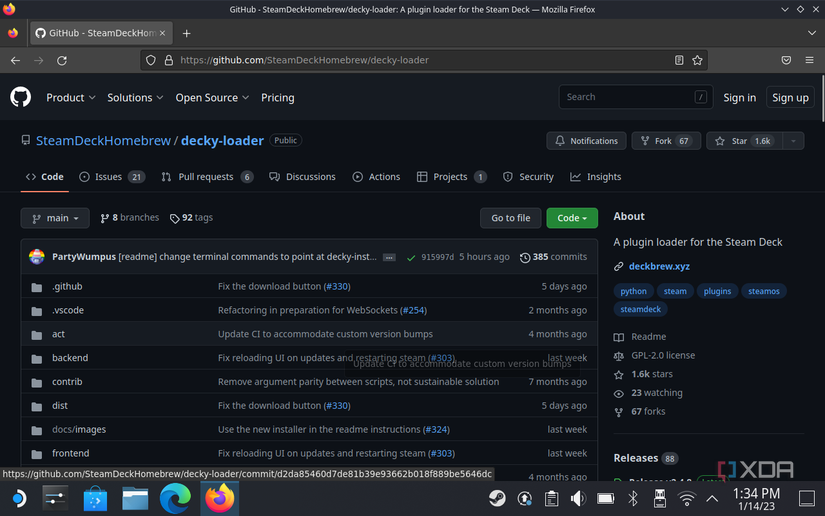Open the .github folder
Viewport: 825px width, 516px height.
click(67, 287)
